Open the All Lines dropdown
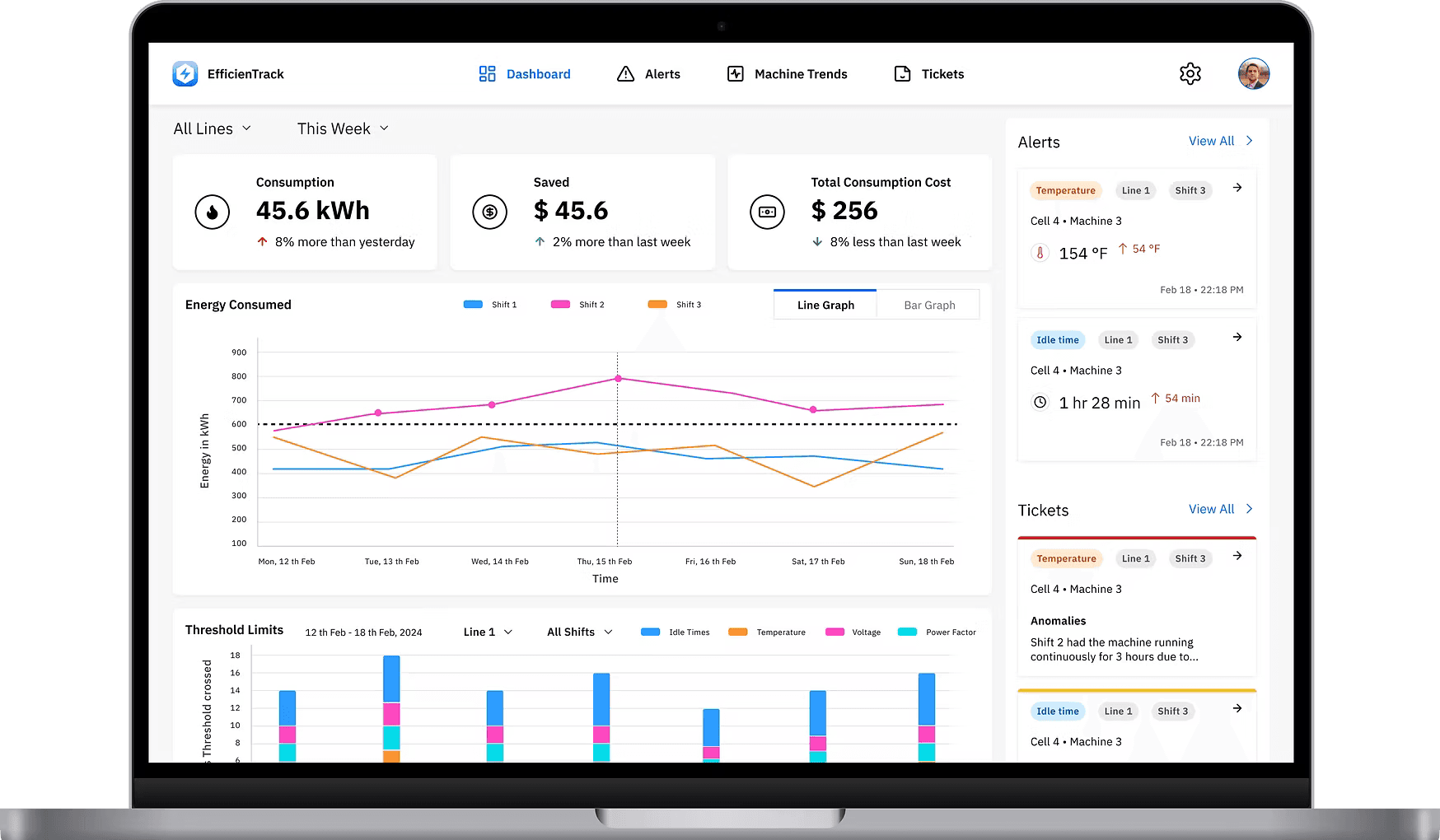The image size is (1440, 840). coord(213,128)
